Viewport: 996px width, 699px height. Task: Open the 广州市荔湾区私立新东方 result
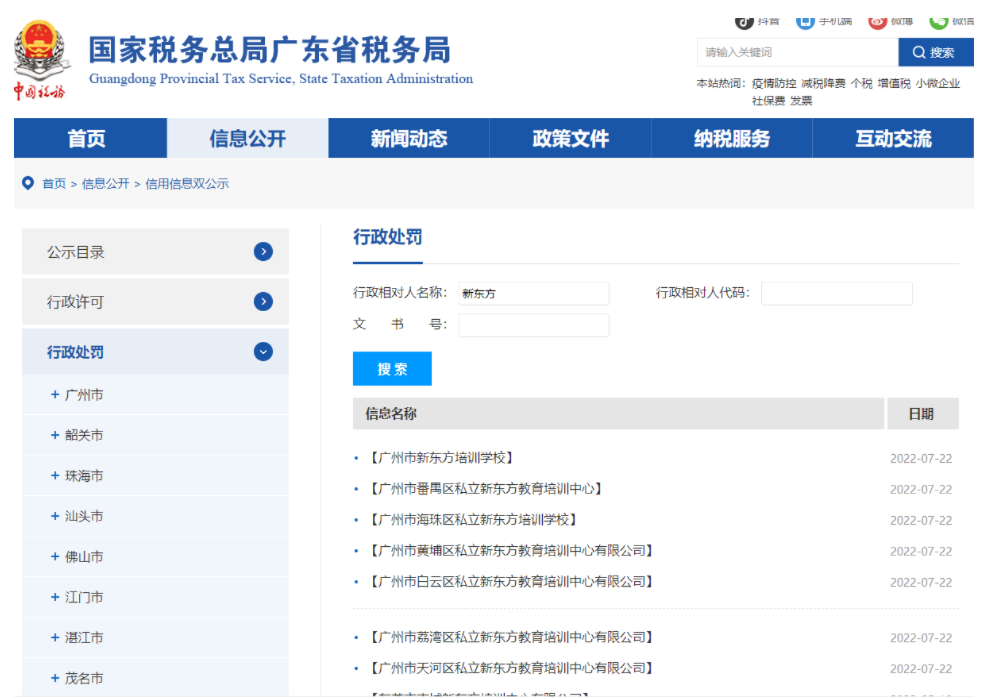point(511,637)
